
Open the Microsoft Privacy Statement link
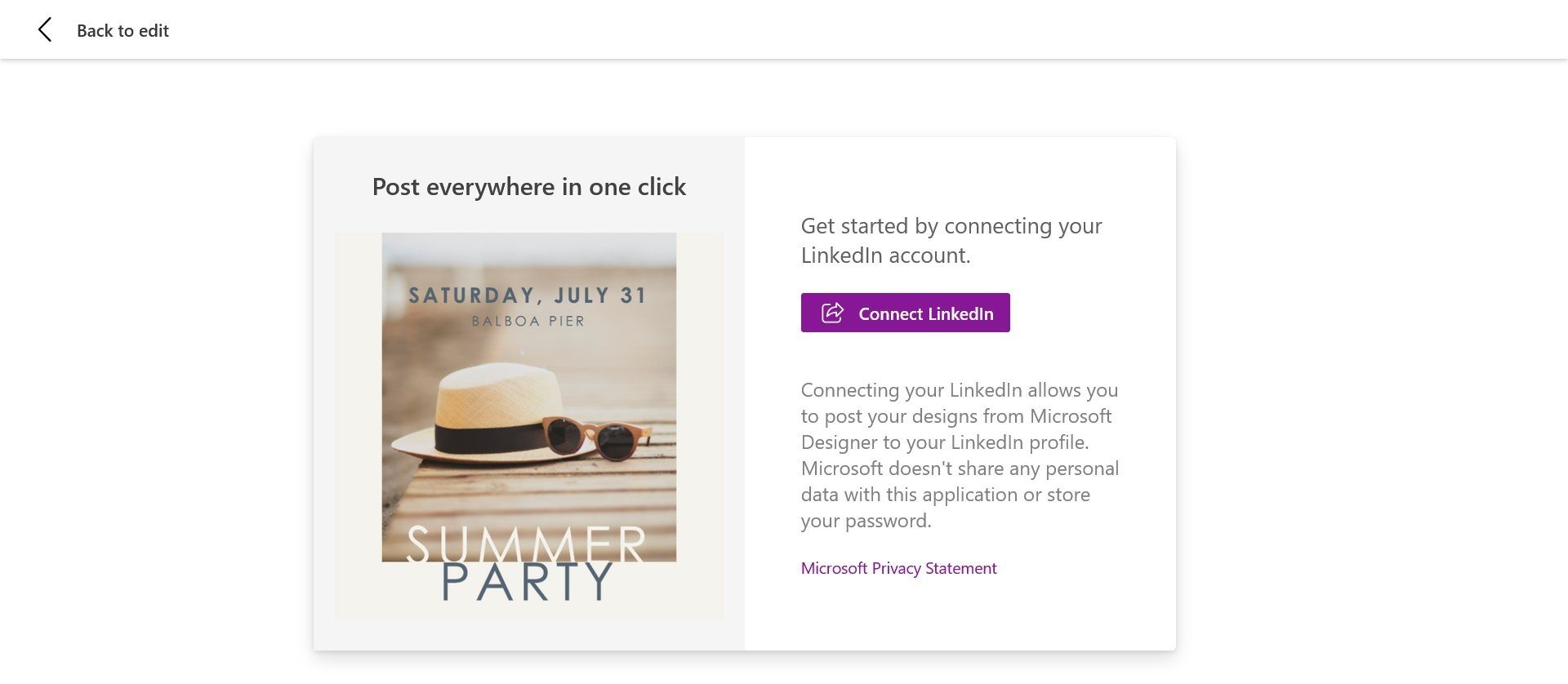click(x=898, y=568)
